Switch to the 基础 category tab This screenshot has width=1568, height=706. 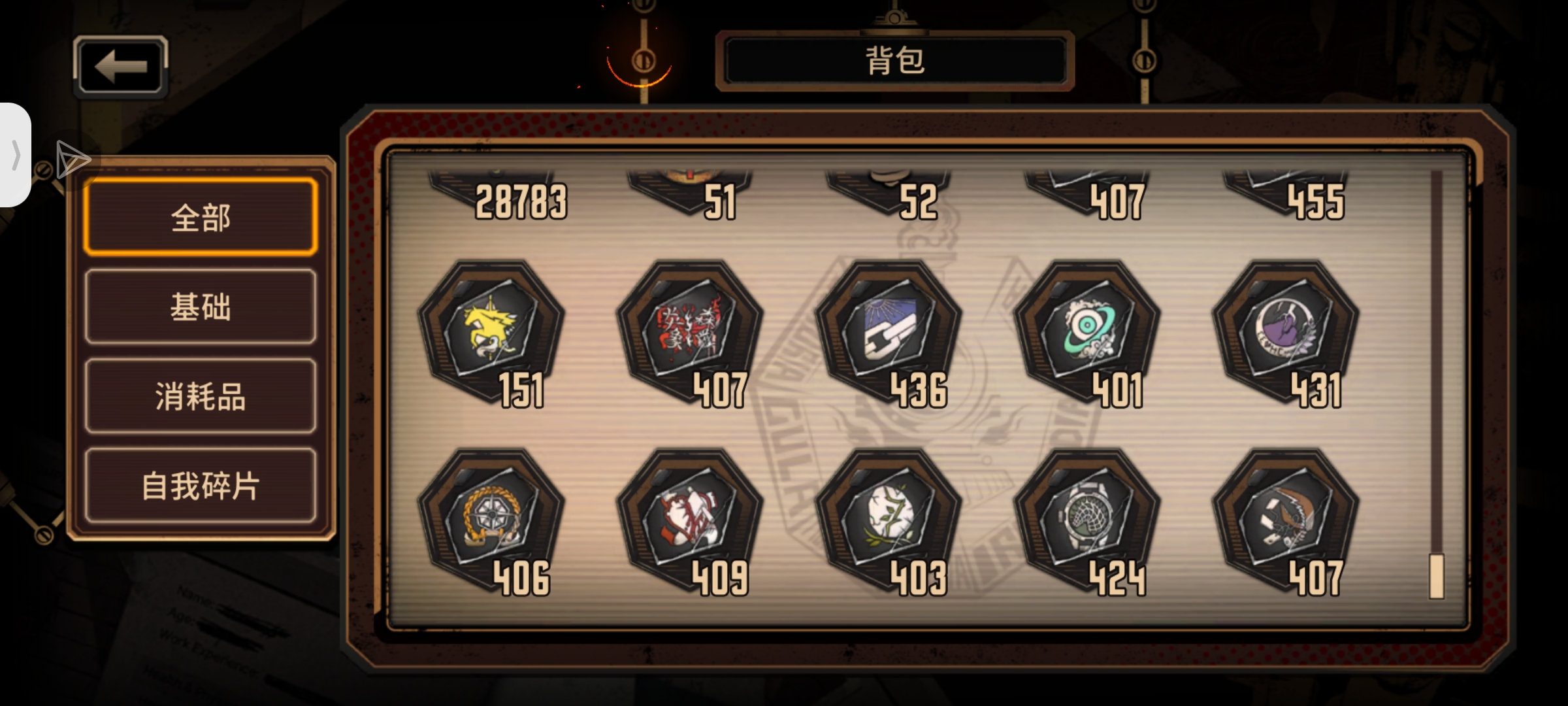click(201, 307)
